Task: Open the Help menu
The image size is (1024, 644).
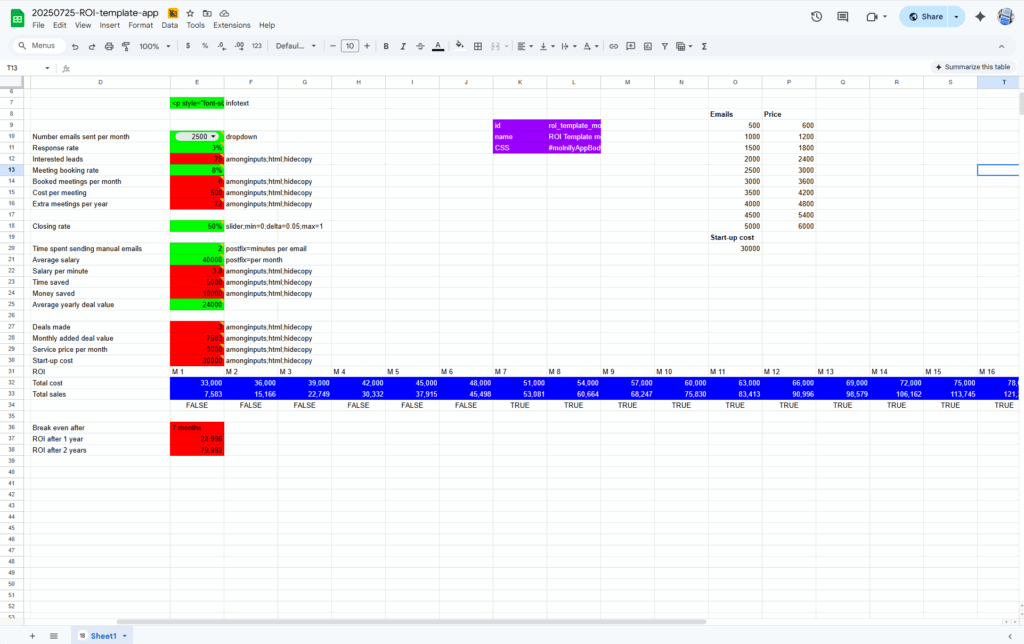Action: point(267,25)
